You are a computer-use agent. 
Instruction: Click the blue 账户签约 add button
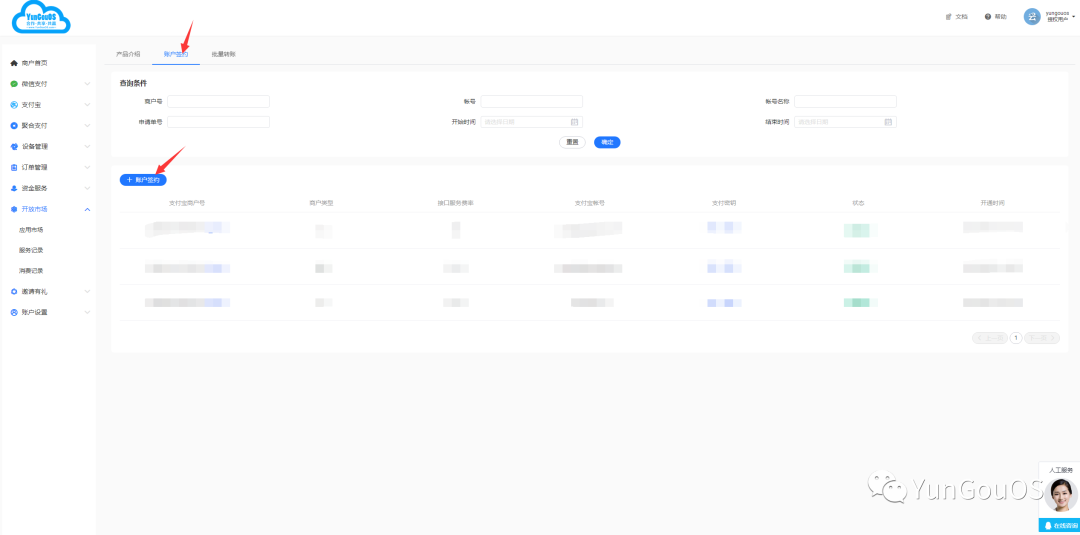click(143, 180)
